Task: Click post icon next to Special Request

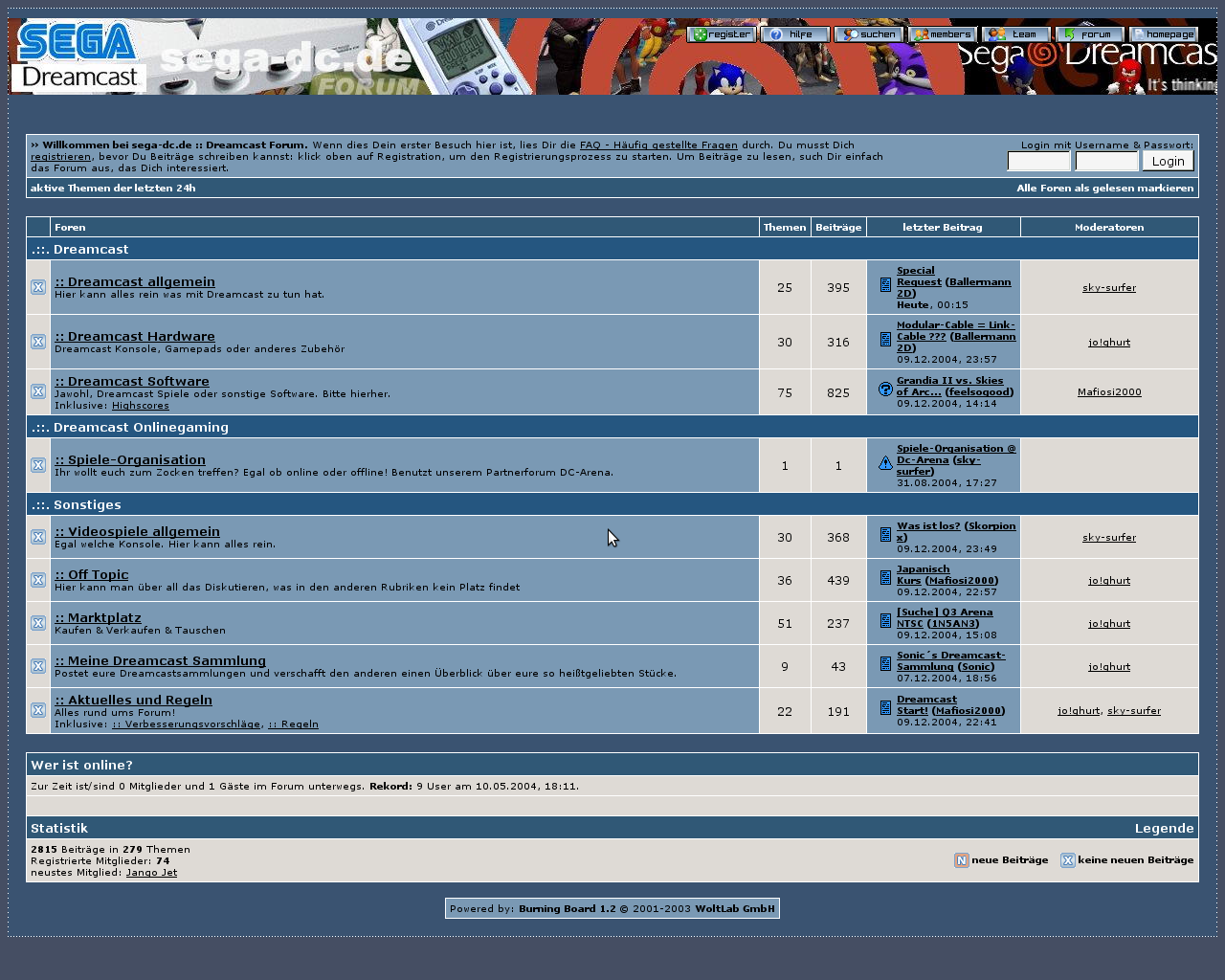Action: point(885,284)
